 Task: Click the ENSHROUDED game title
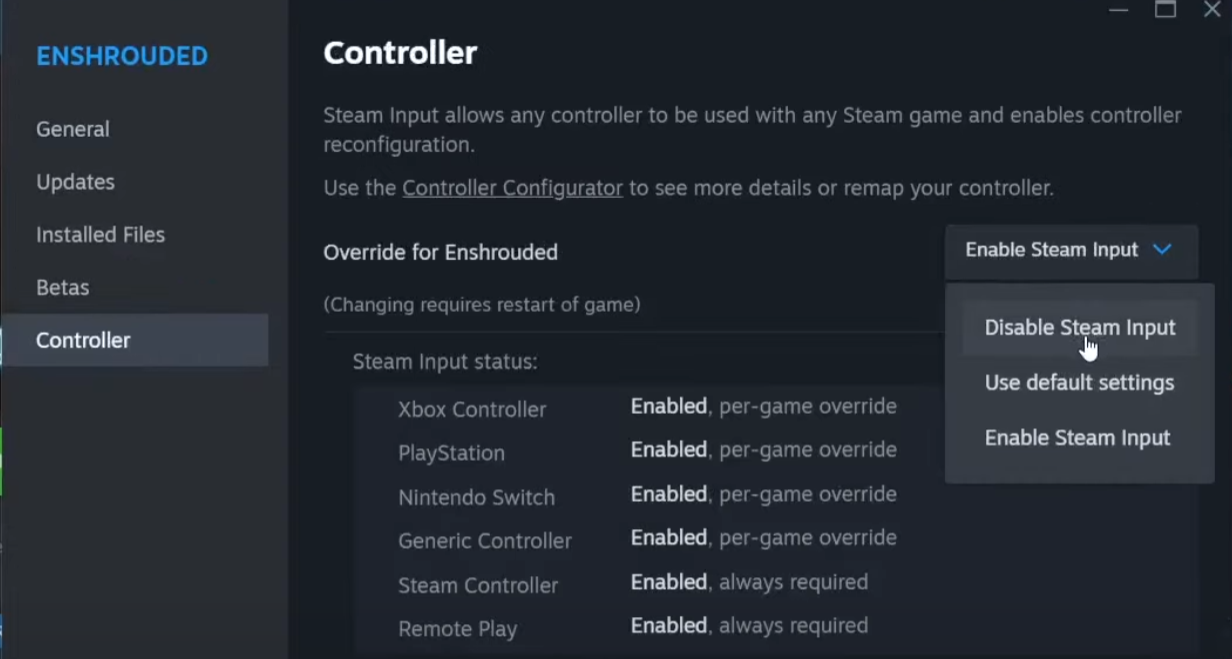pyautogui.click(x=122, y=56)
